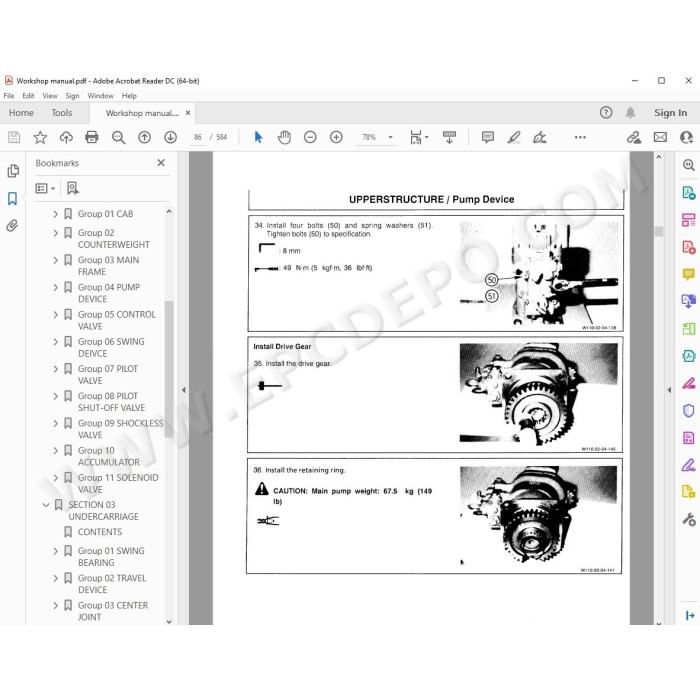Open more tools ellipsis

pos(580,137)
